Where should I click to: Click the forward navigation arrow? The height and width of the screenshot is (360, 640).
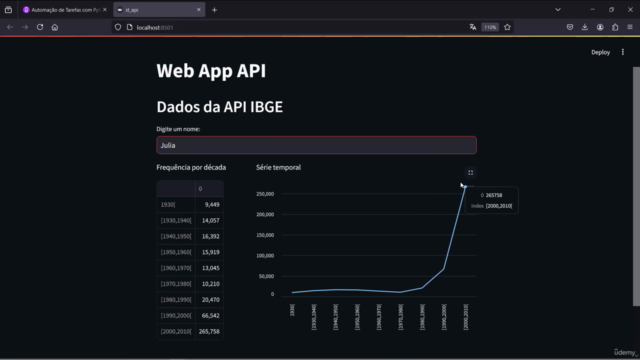pyautogui.click(x=25, y=27)
